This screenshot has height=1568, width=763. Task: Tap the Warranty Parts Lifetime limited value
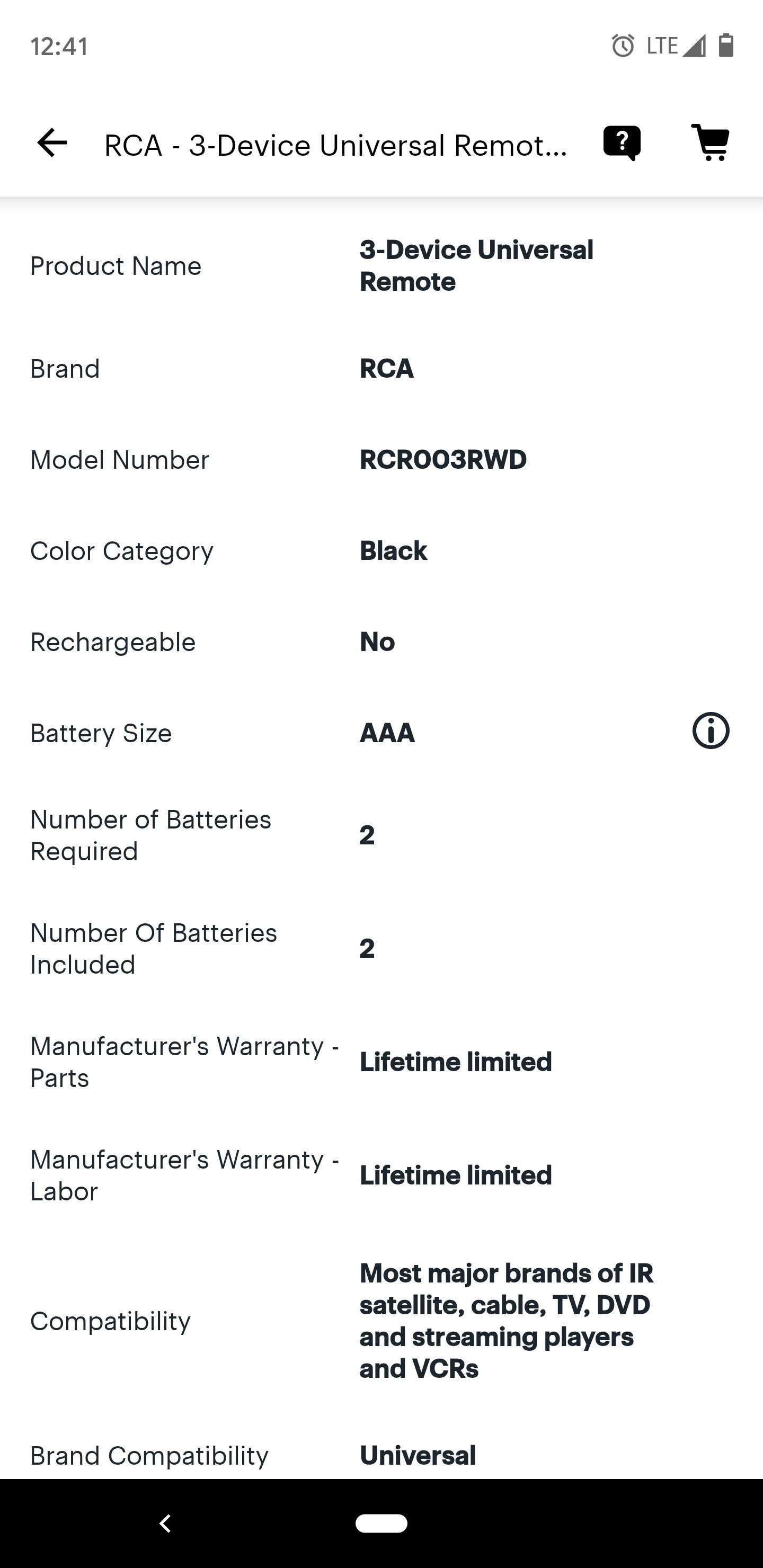click(456, 1062)
